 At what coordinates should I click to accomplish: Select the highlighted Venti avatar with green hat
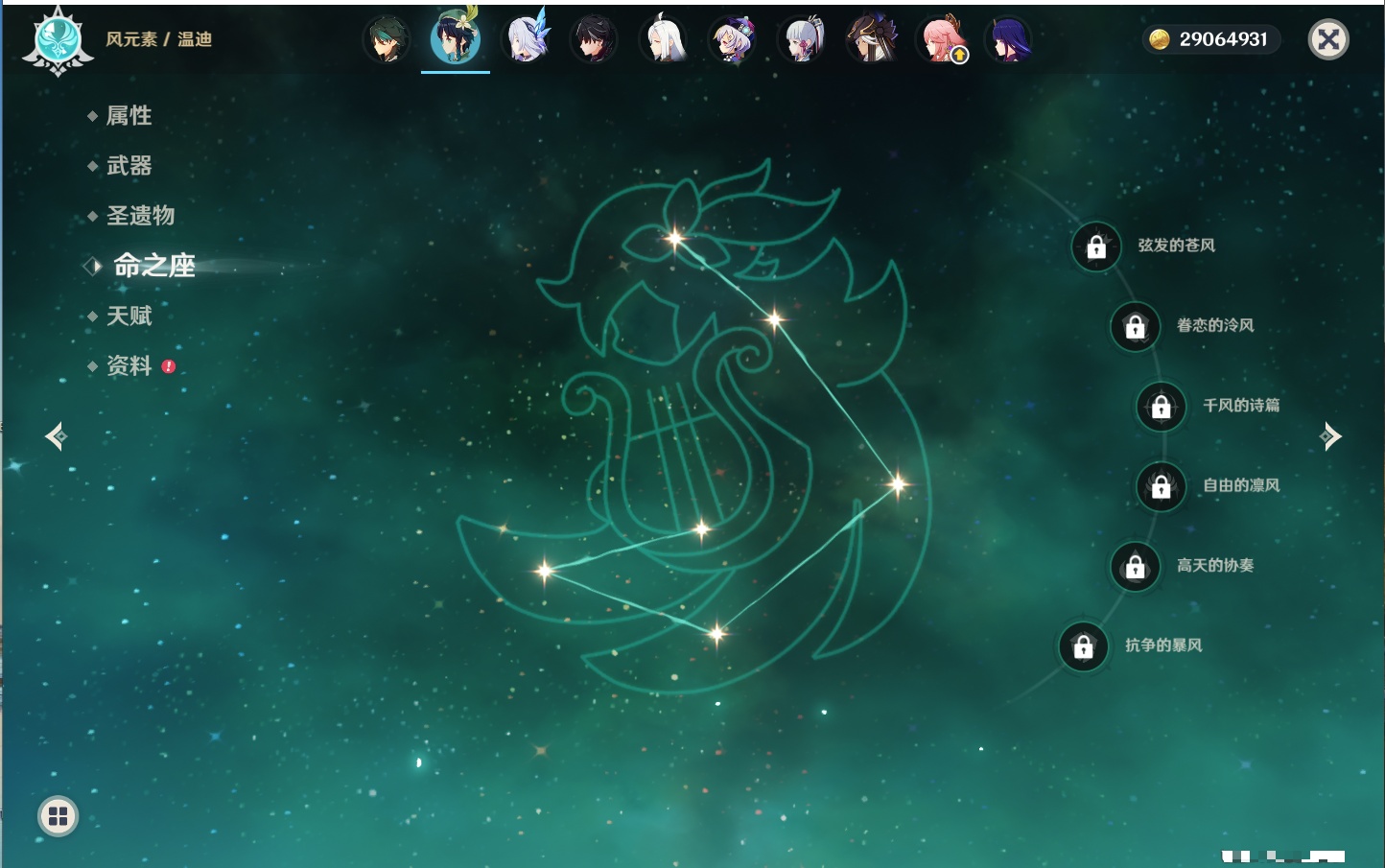[456, 38]
